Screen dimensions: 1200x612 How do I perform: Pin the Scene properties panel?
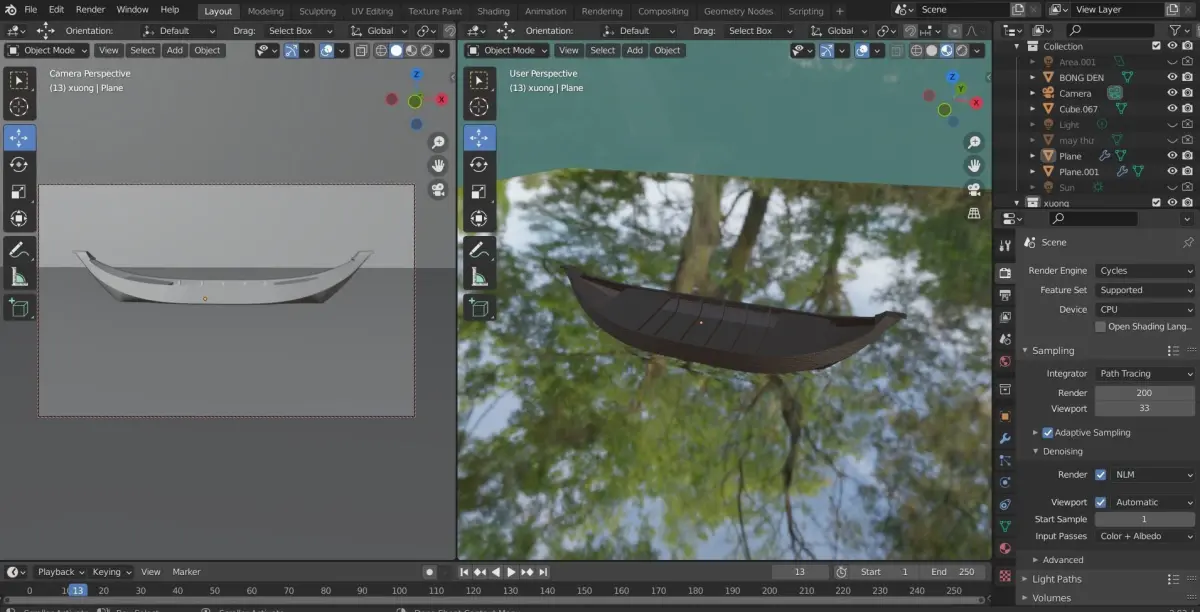pos(1188,242)
